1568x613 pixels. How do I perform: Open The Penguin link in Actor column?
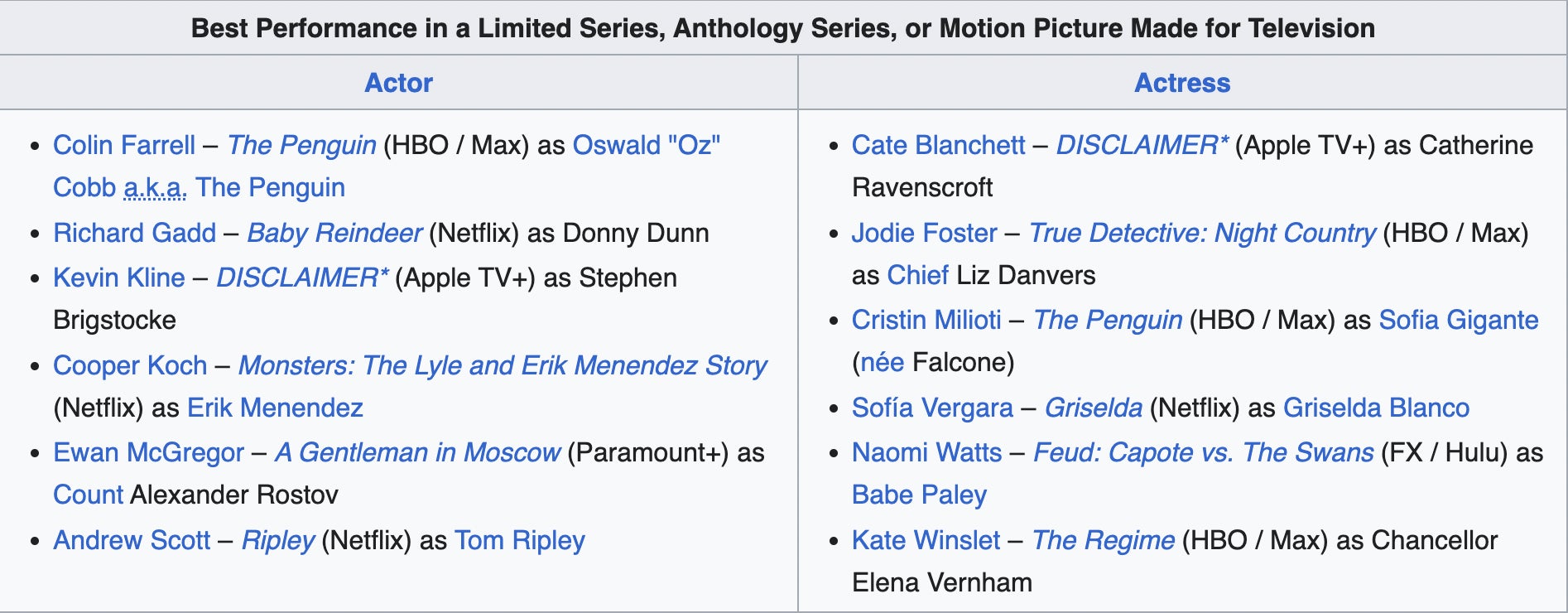(301, 145)
